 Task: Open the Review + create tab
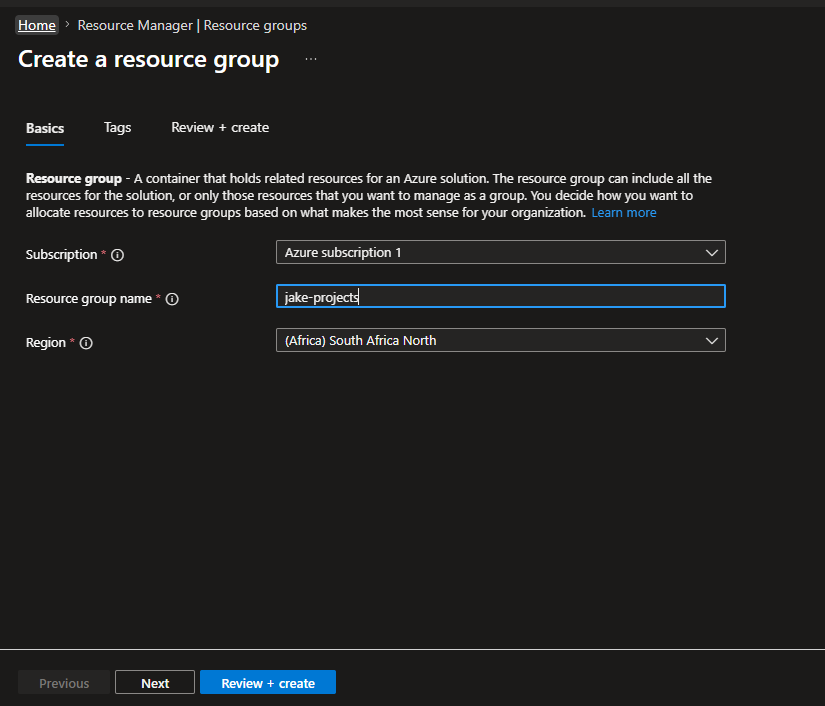coord(220,128)
